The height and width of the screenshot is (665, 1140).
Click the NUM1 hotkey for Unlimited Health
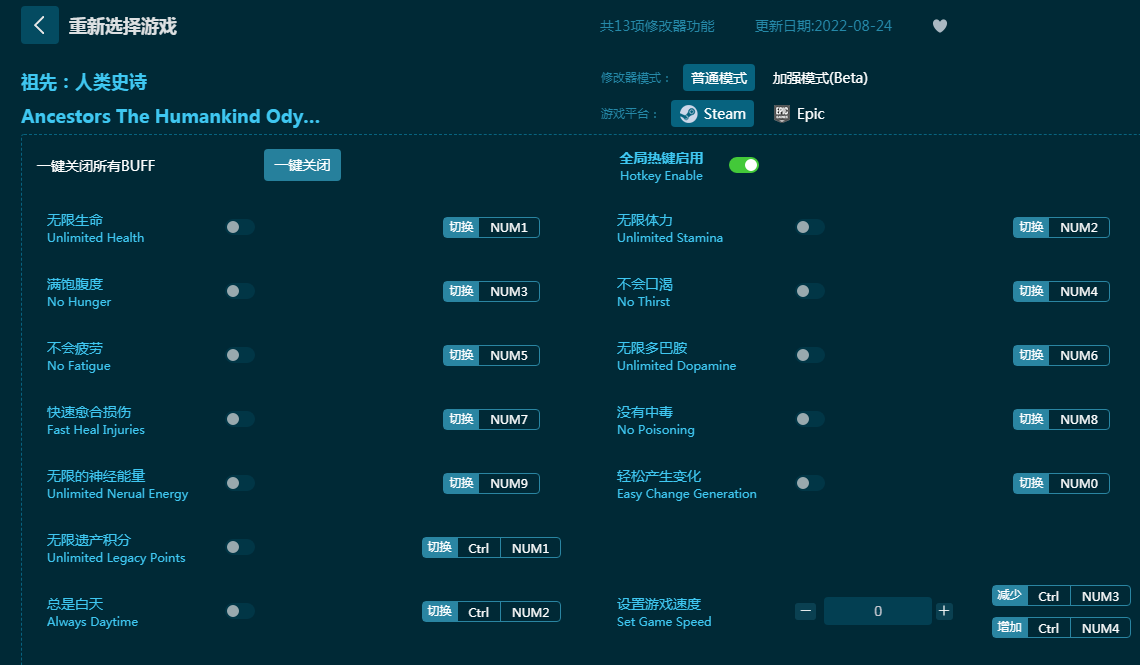pyautogui.click(x=509, y=227)
